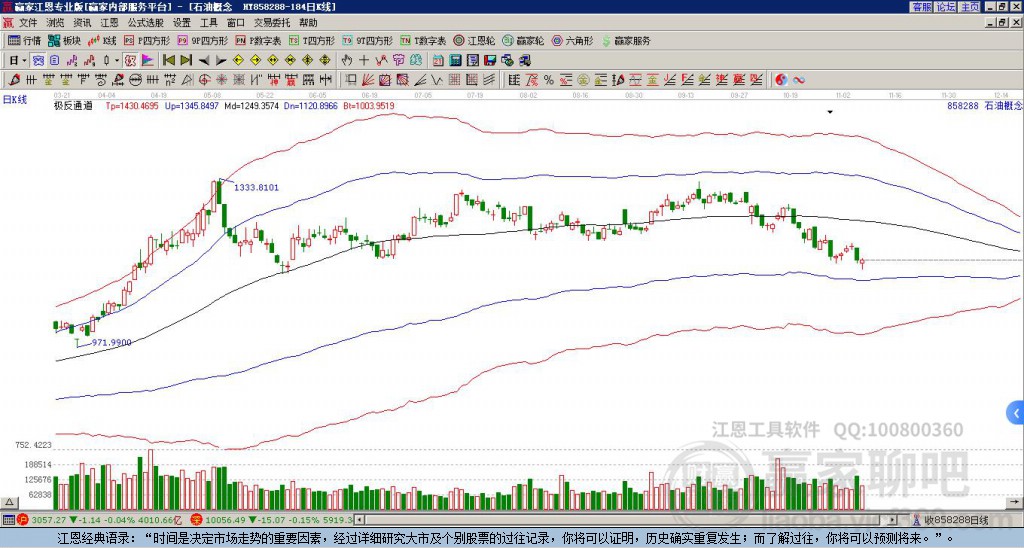Click the 971.9900 low price label

coord(111,342)
